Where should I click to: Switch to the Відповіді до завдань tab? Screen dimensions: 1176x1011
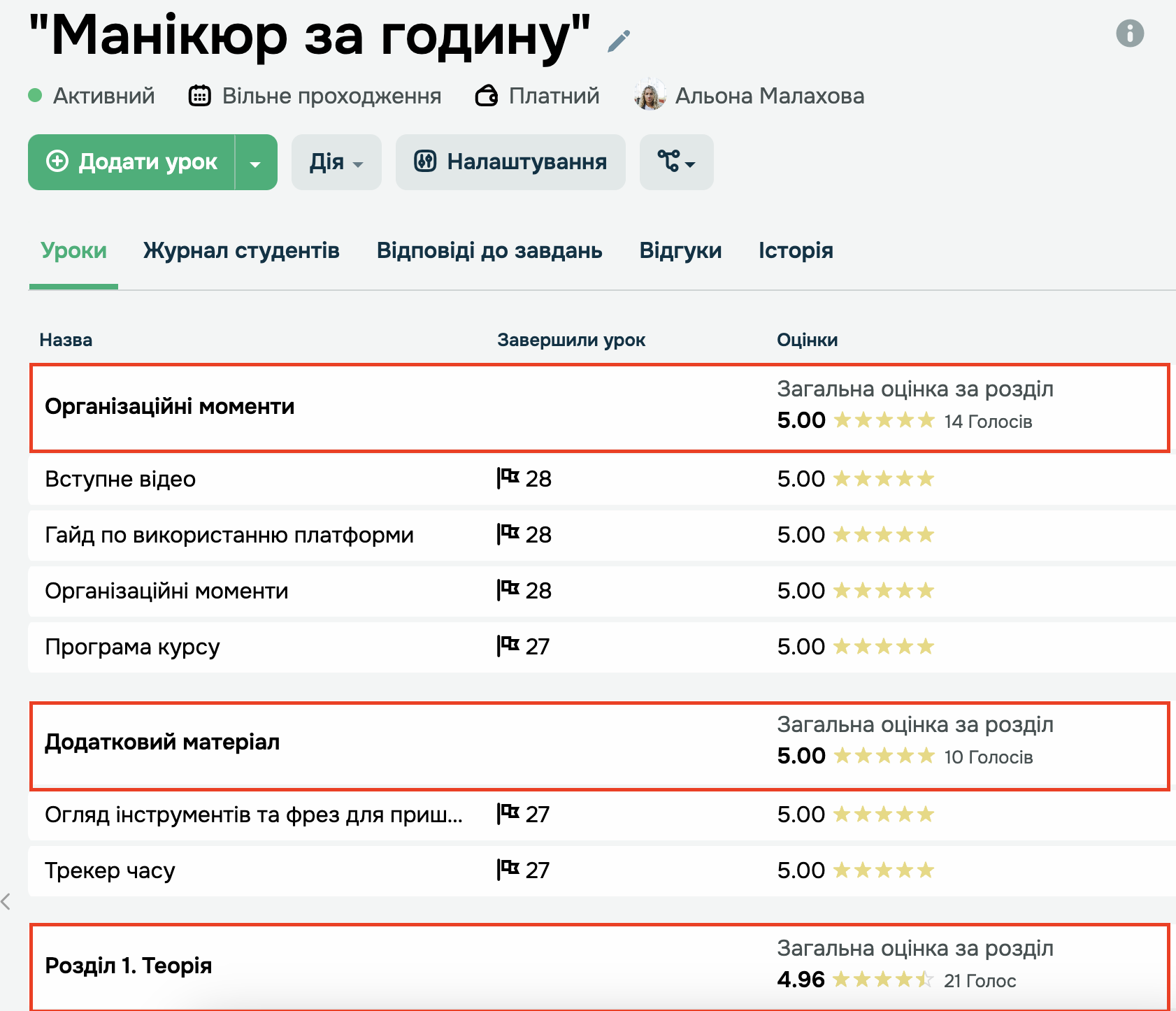(x=489, y=251)
